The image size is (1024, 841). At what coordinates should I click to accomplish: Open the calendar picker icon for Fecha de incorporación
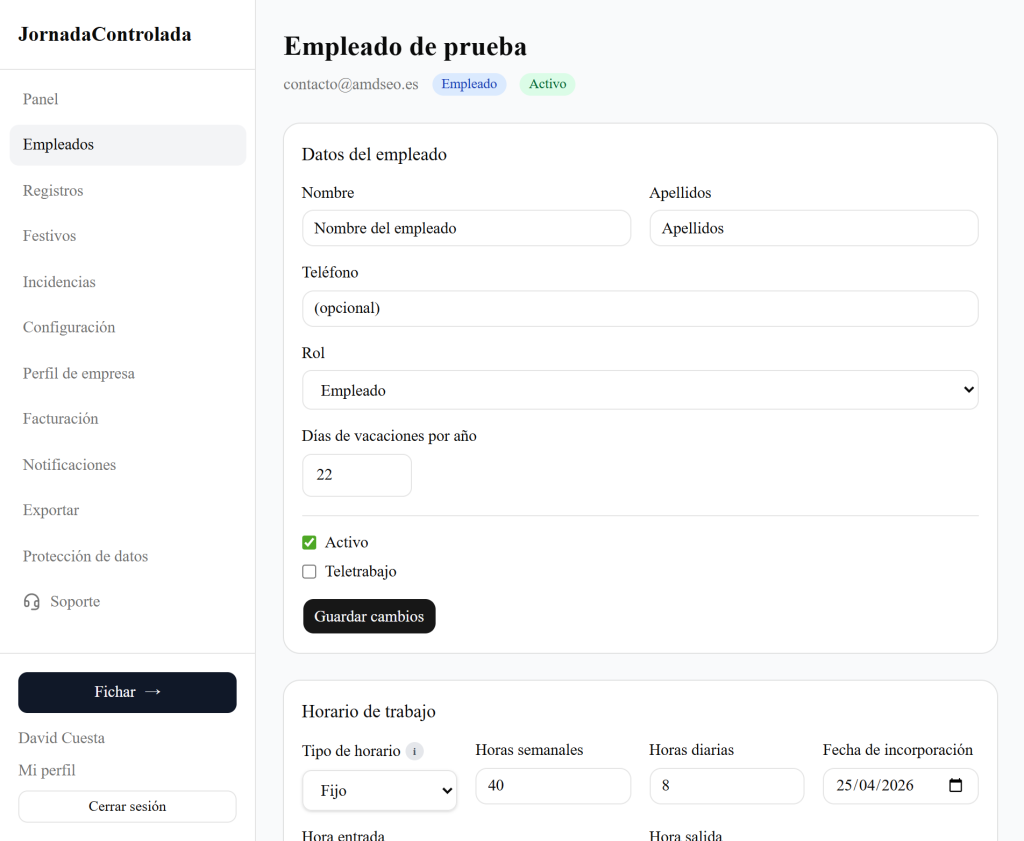click(955, 786)
